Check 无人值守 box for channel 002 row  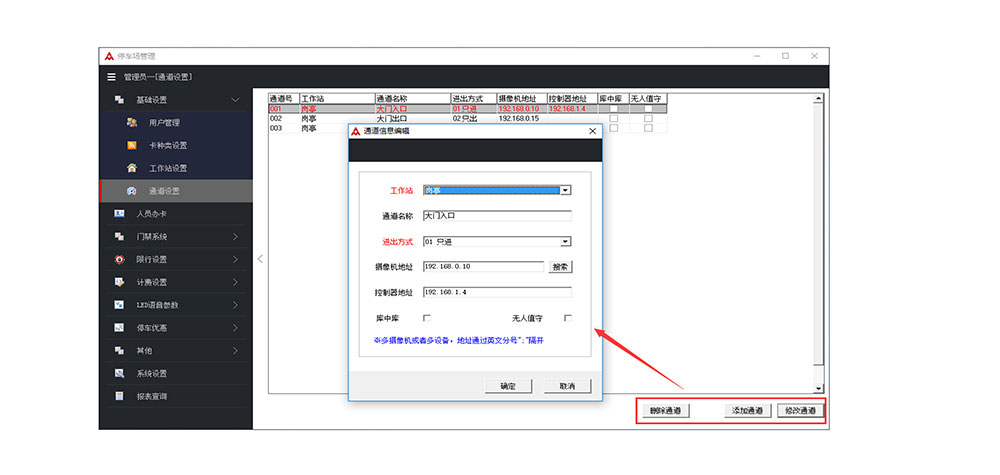click(648, 118)
